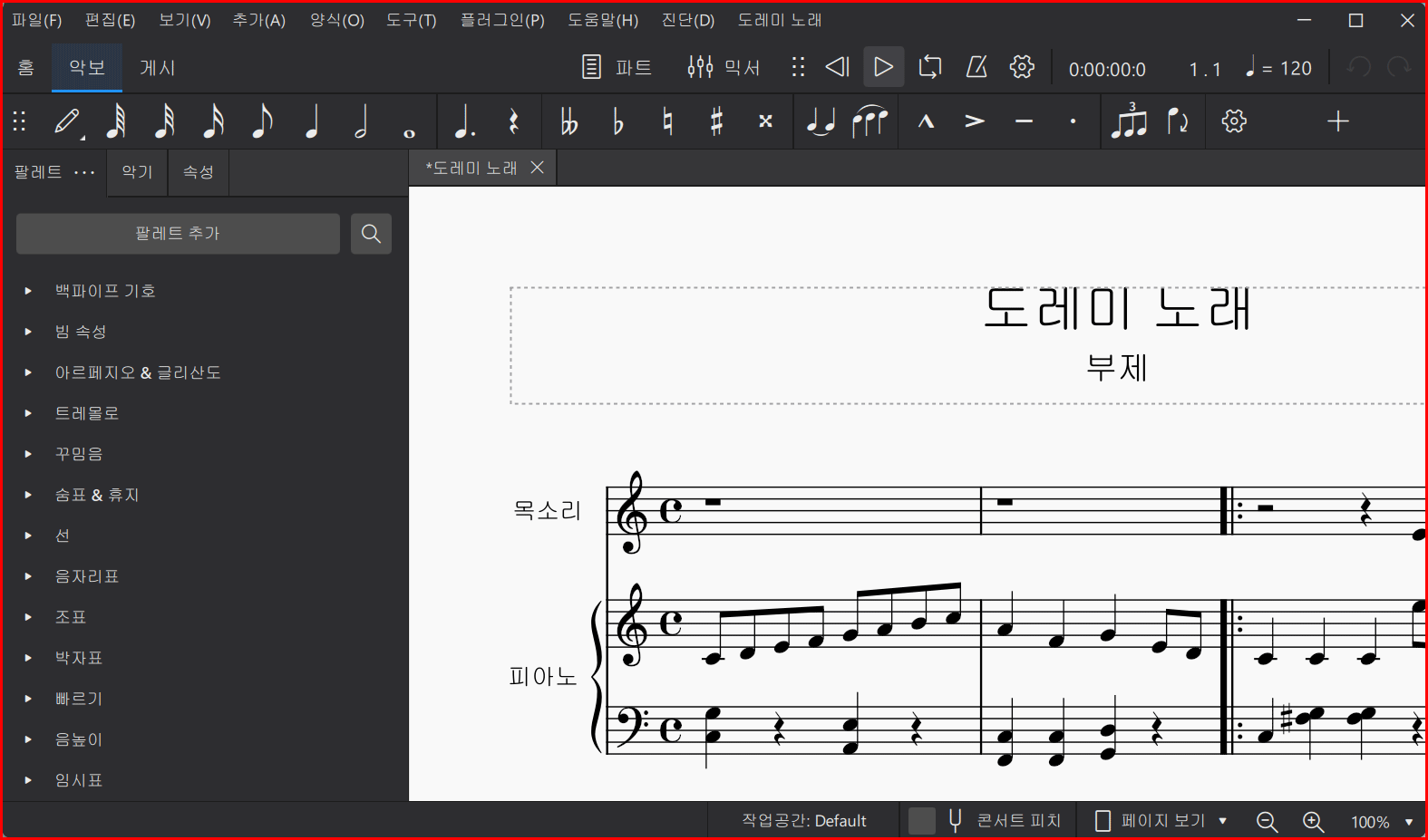Choose the 16th note duration

click(x=213, y=121)
